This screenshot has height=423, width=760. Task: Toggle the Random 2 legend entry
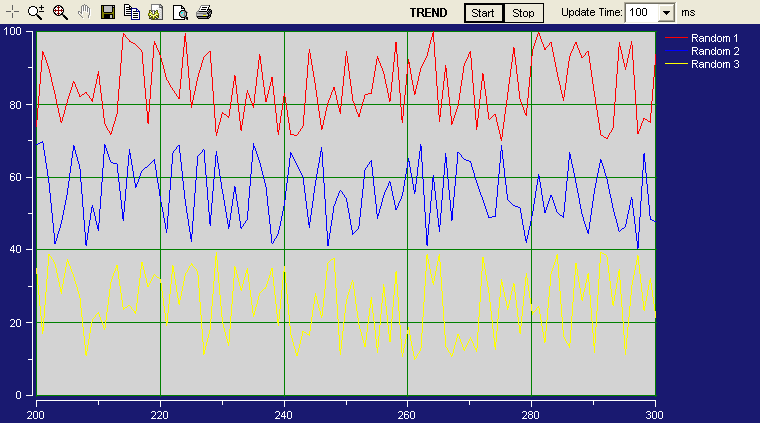coord(715,51)
